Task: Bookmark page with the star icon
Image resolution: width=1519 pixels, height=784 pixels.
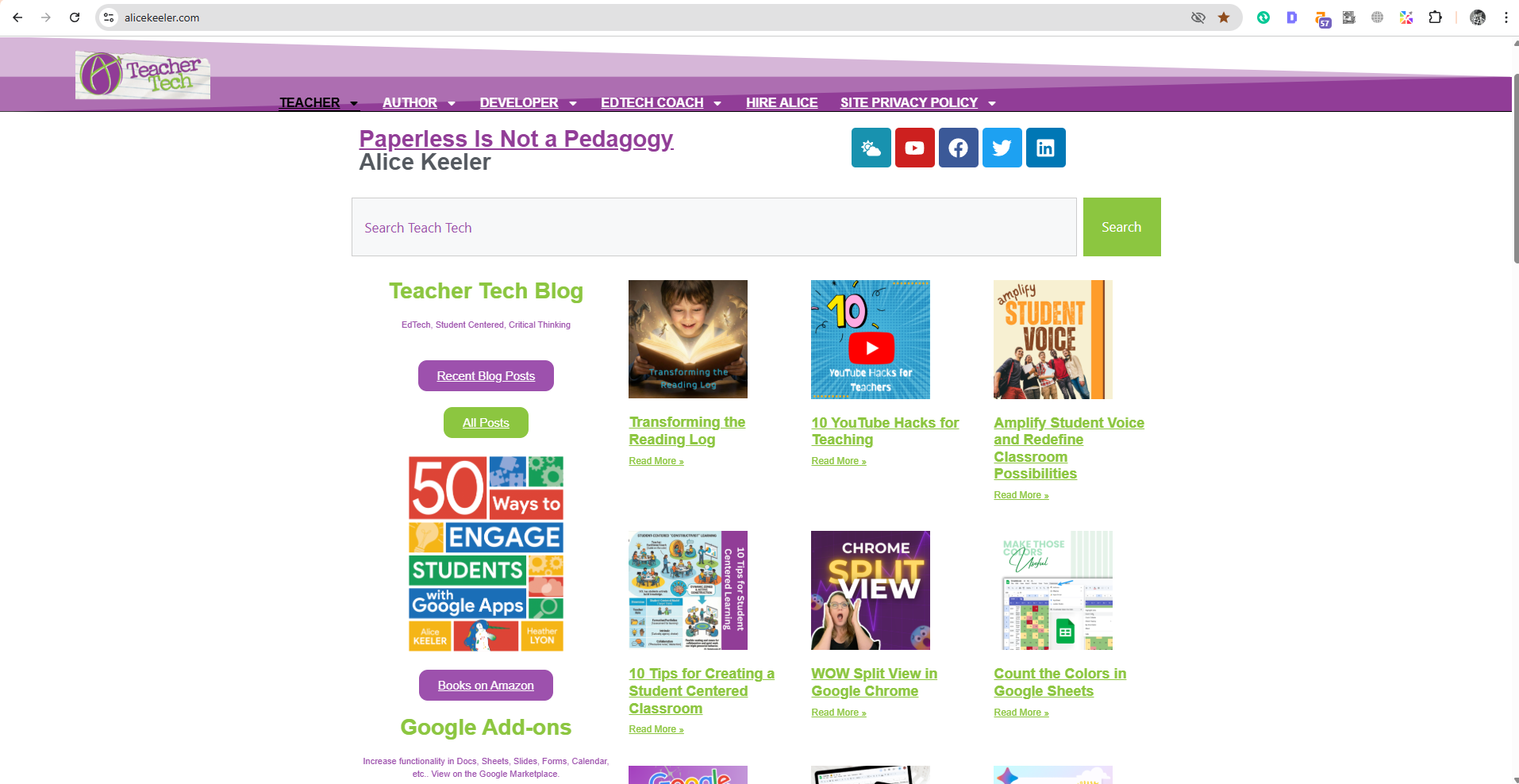Action: coord(1224,17)
